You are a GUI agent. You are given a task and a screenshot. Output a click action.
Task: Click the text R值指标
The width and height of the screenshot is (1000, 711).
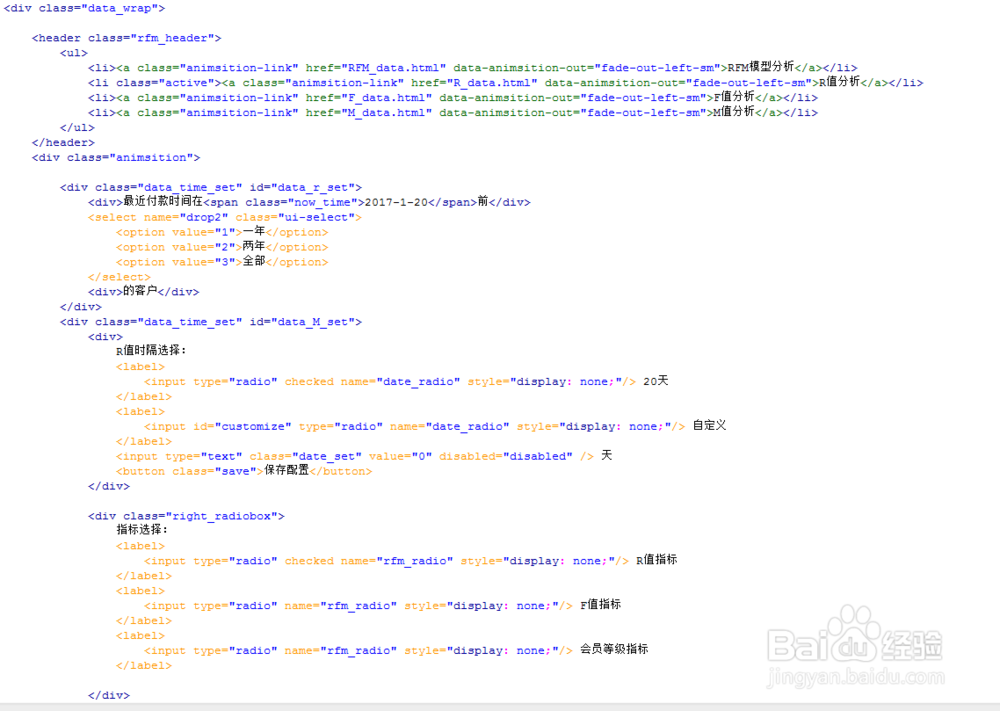[656, 561]
